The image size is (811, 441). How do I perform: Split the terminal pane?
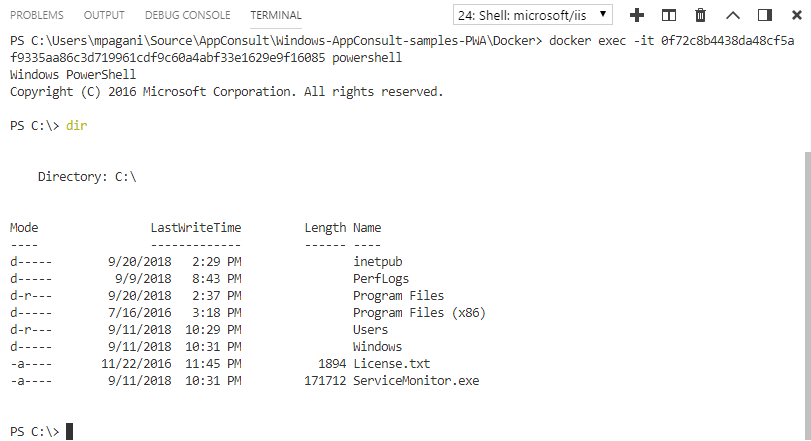pyautogui.click(x=669, y=15)
